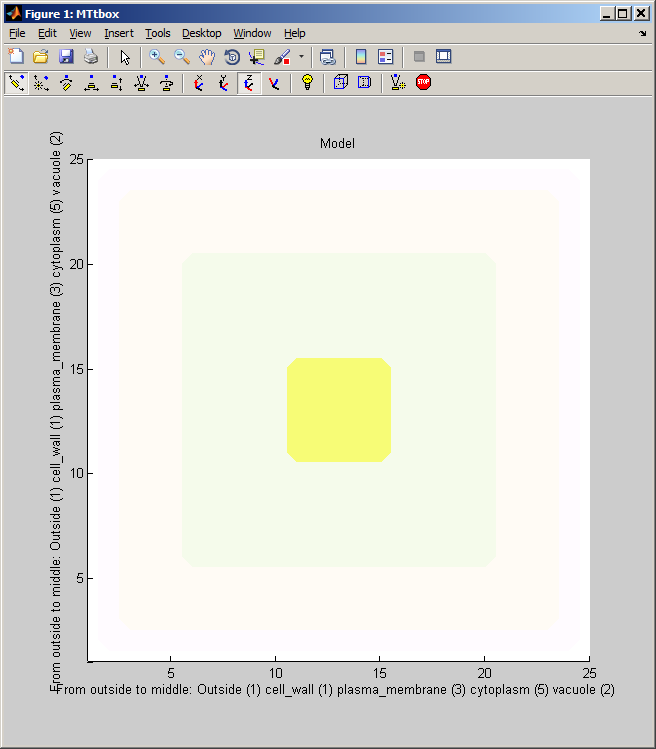This screenshot has width=656, height=749.
Task: Toggle the Insert Colorbar button
Action: pyautogui.click(x=361, y=57)
